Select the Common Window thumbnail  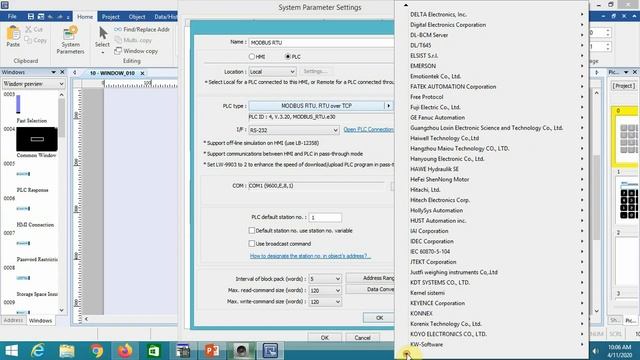(37, 139)
